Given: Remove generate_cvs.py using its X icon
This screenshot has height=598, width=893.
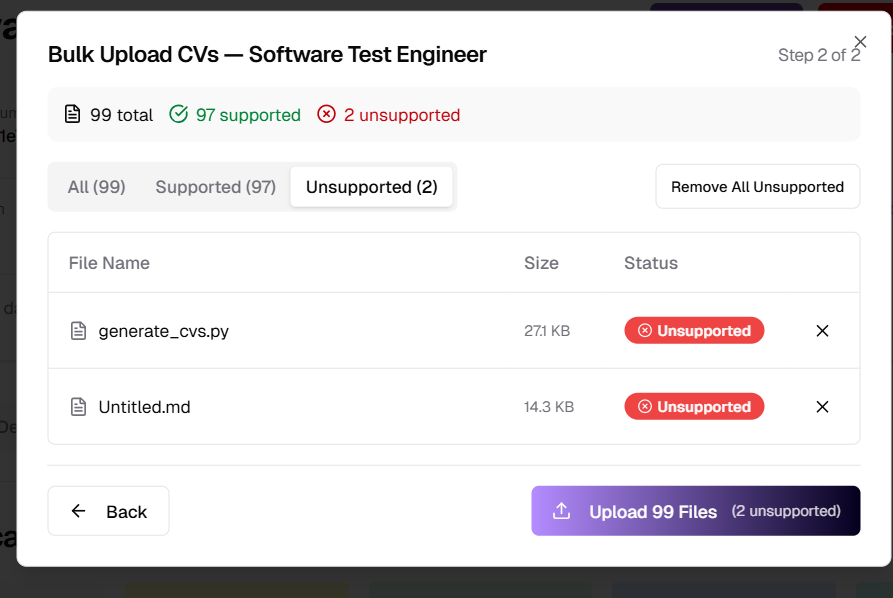Looking at the screenshot, I should pyautogui.click(x=822, y=331).
